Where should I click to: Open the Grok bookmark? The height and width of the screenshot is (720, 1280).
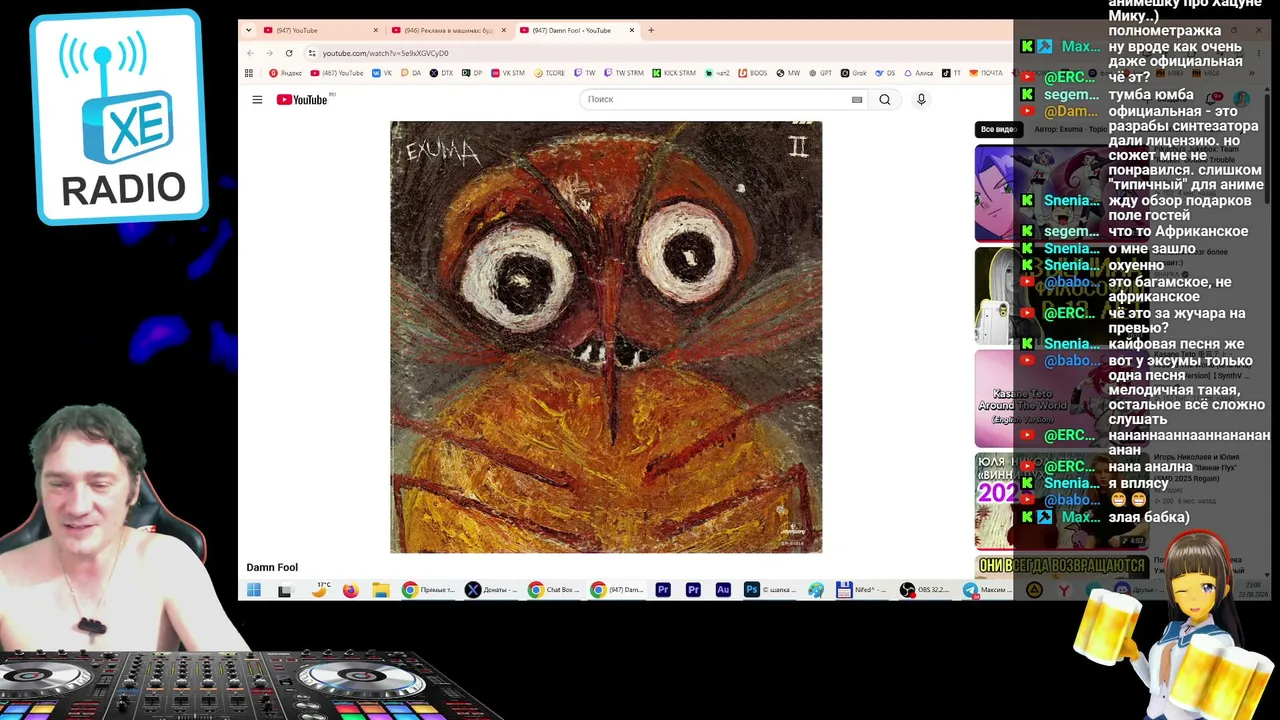[x=853, y=73]
